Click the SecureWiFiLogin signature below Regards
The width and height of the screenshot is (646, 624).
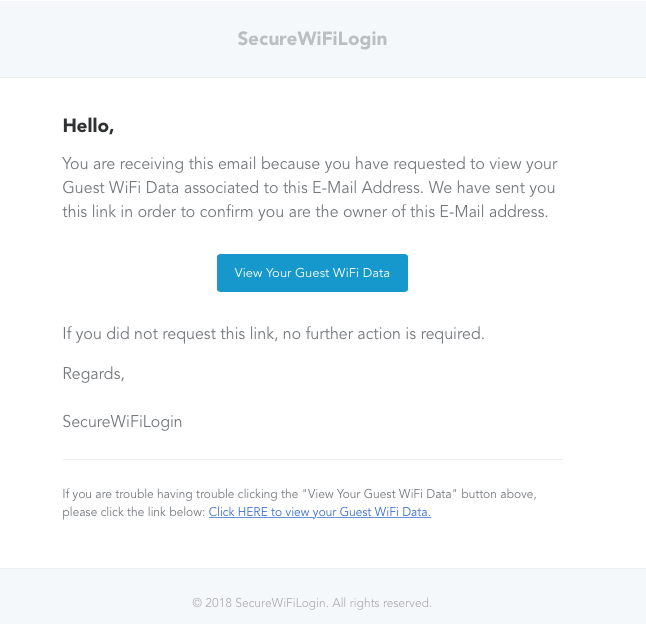(122, 422)
